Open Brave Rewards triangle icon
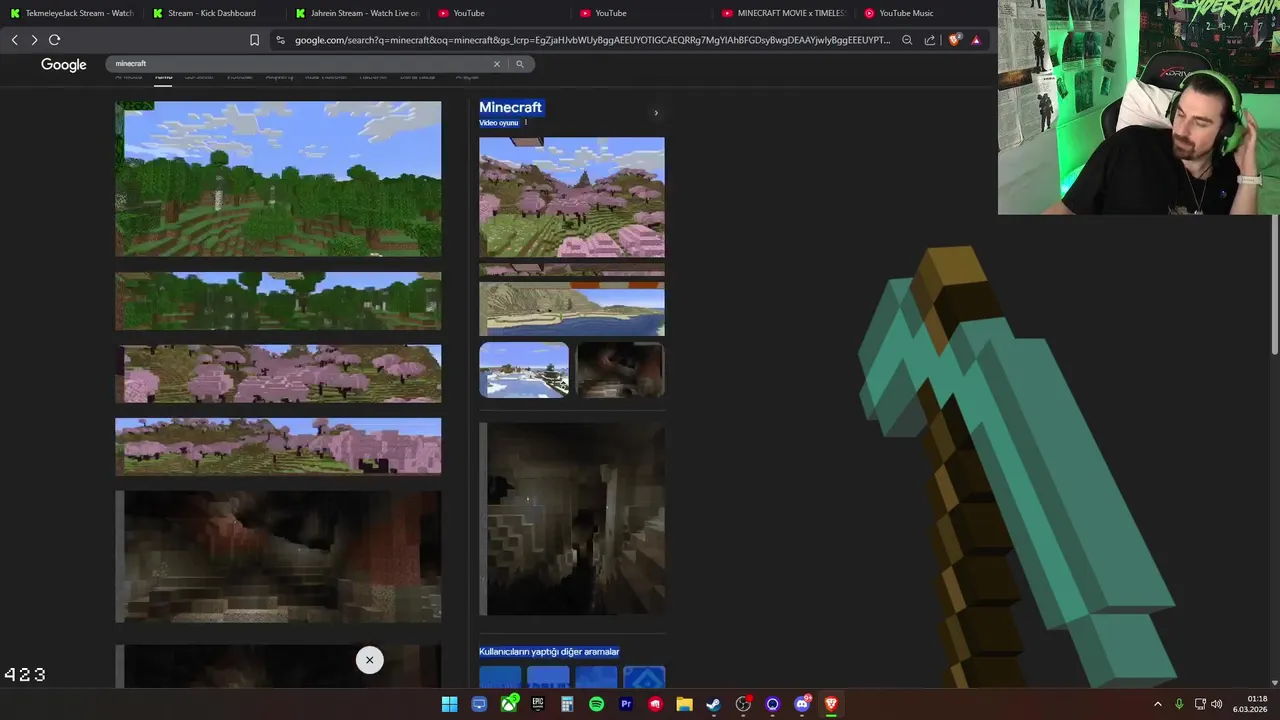Viewport: 1280px width, 720px height. [976, 40]
